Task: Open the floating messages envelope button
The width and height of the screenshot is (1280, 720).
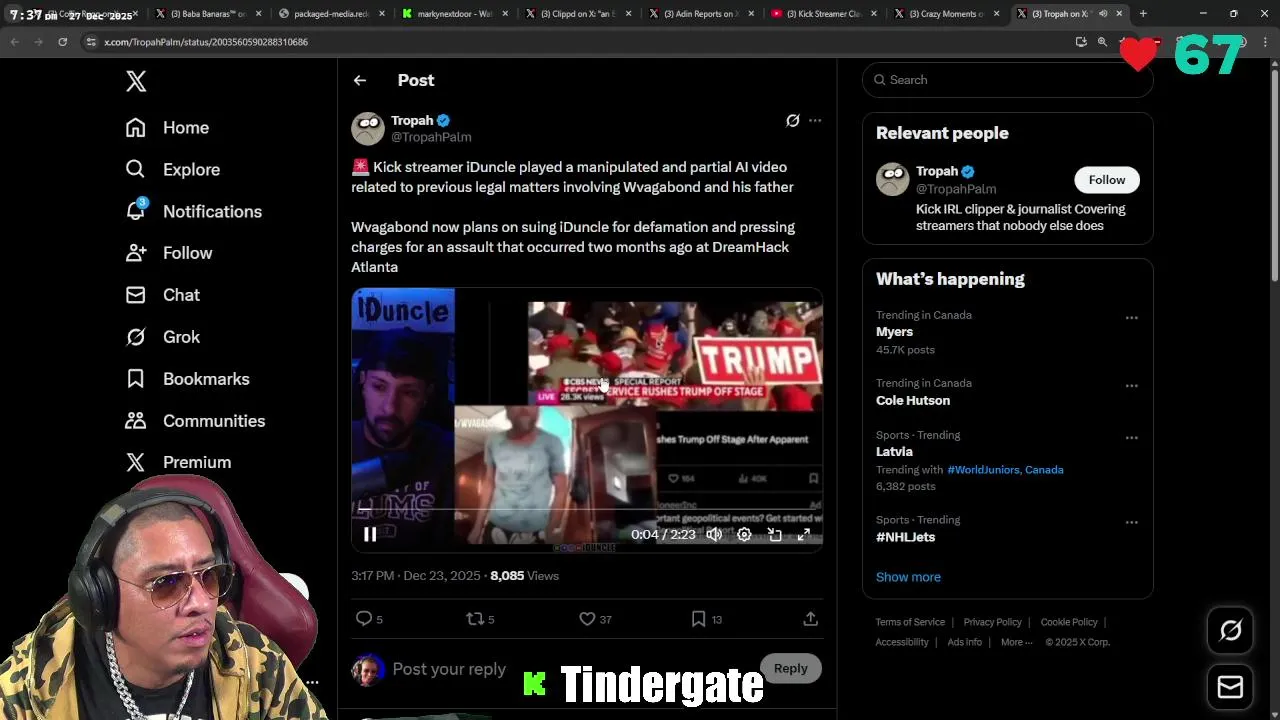Action: (x=1231, y=687)
